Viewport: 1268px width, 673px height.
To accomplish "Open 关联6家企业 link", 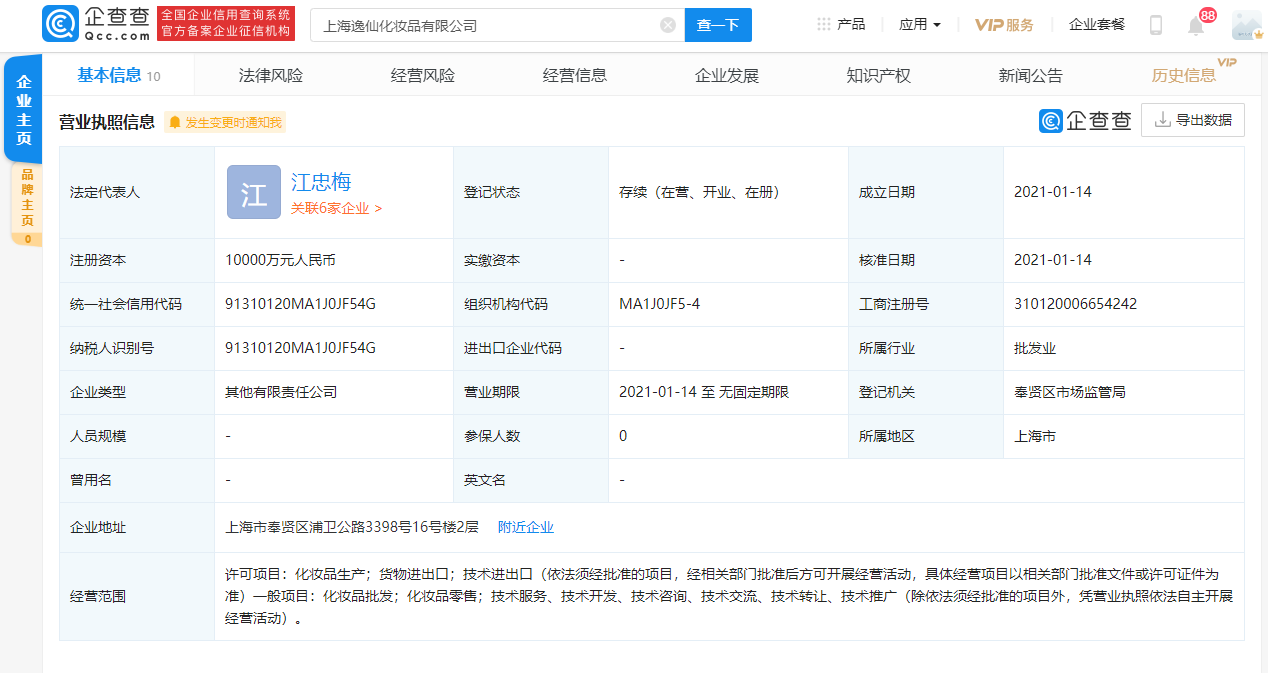I will click(x=336, y=209).
